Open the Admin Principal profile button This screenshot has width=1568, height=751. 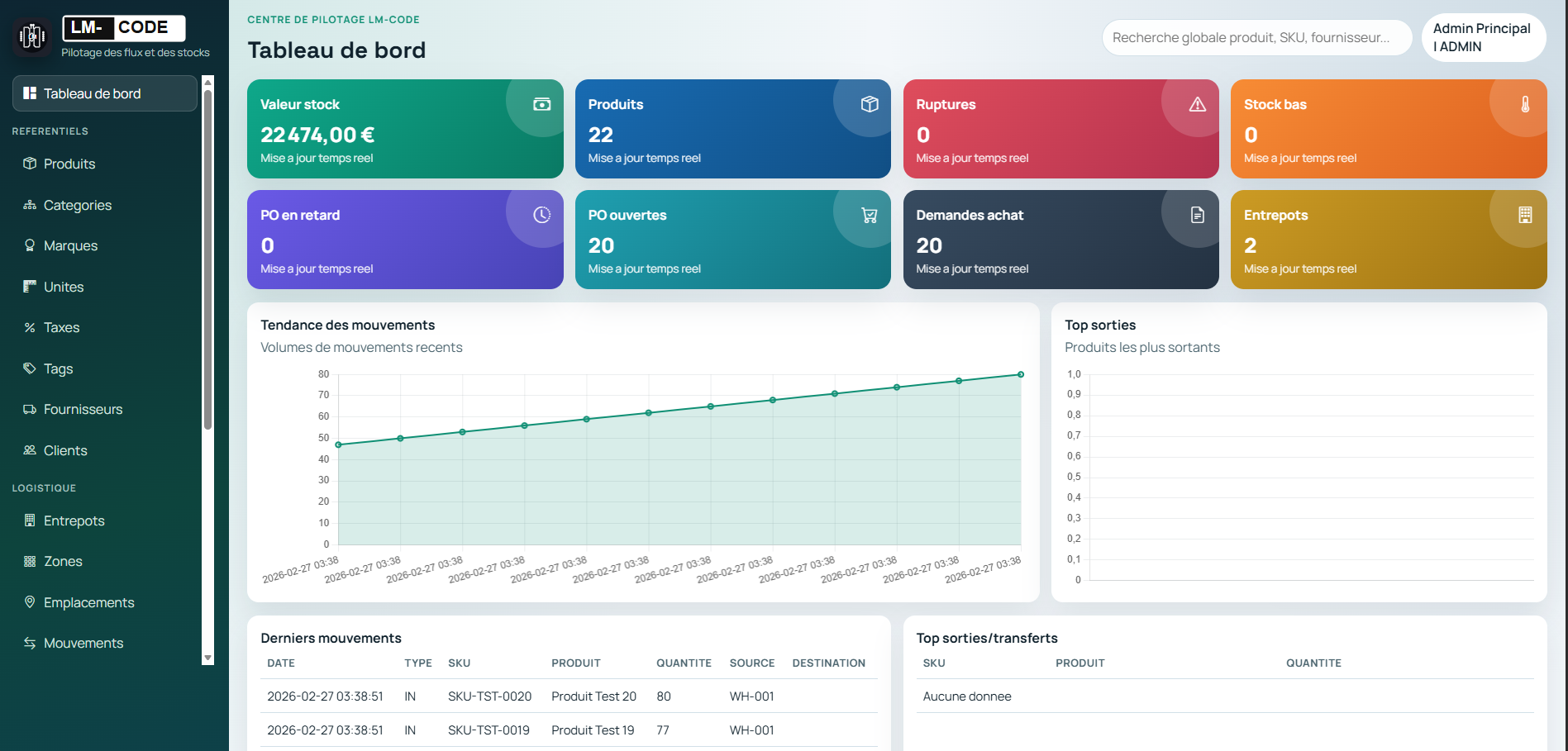1483,37
